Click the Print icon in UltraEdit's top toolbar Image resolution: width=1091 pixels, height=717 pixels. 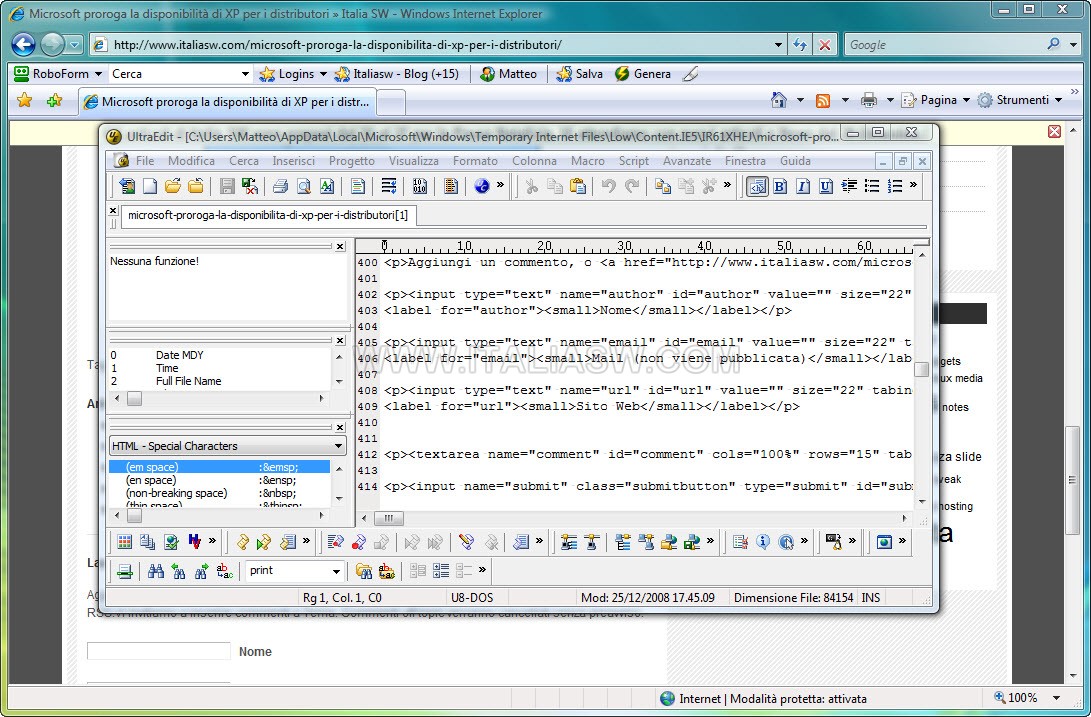coord(280,186)
